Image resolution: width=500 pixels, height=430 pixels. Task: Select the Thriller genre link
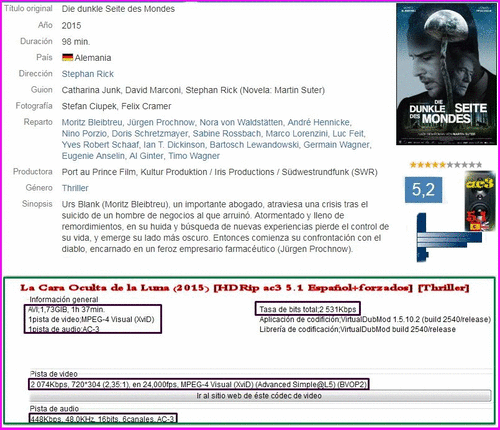click(x=75, y=188)
